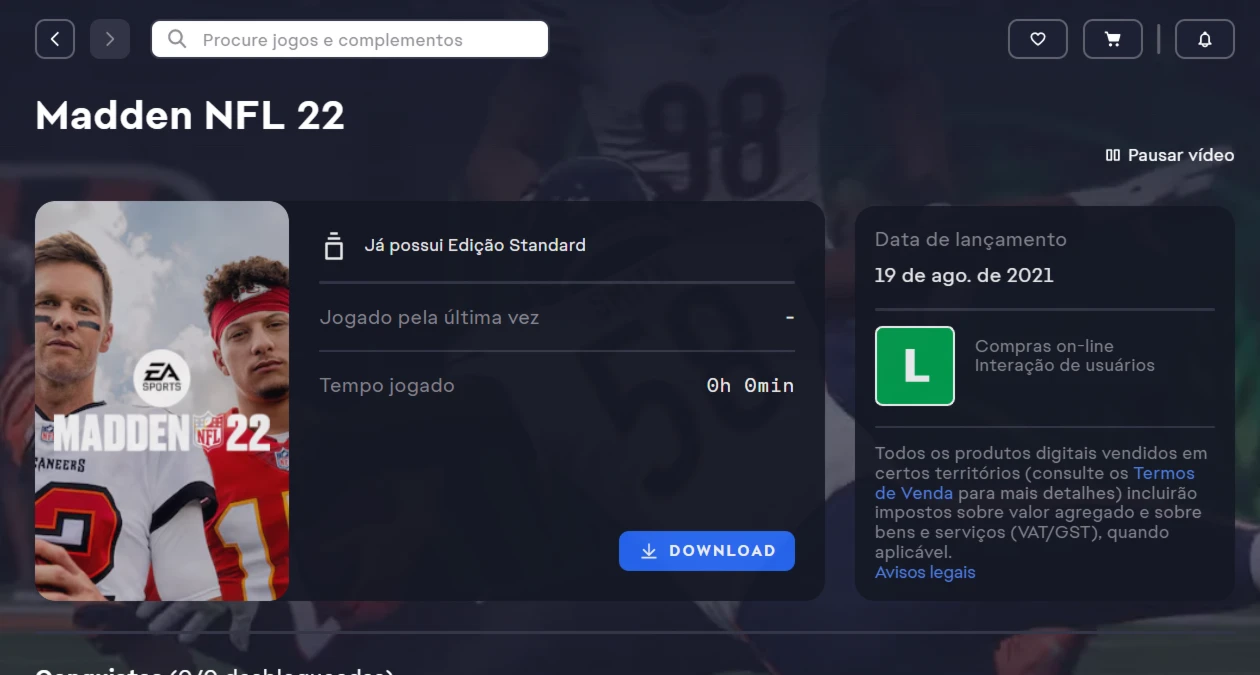
Task: Click the Standard Edition owned icon
Action: (x=334, y=245)
